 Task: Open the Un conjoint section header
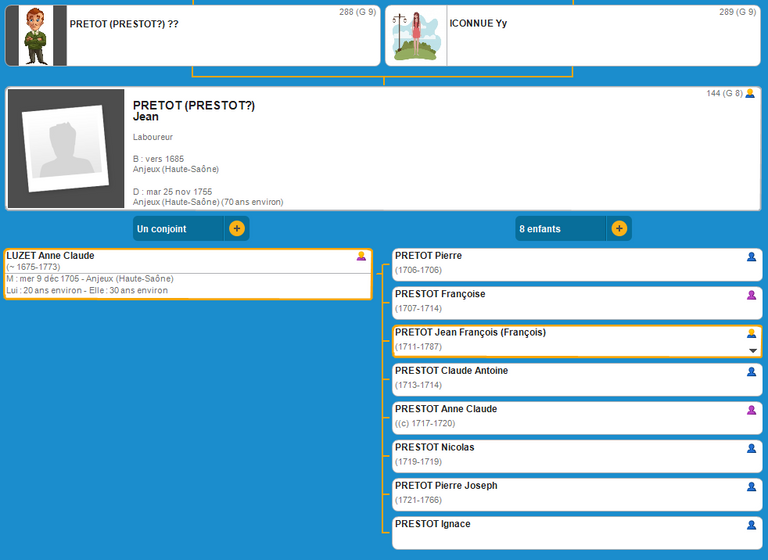(176, 229)
